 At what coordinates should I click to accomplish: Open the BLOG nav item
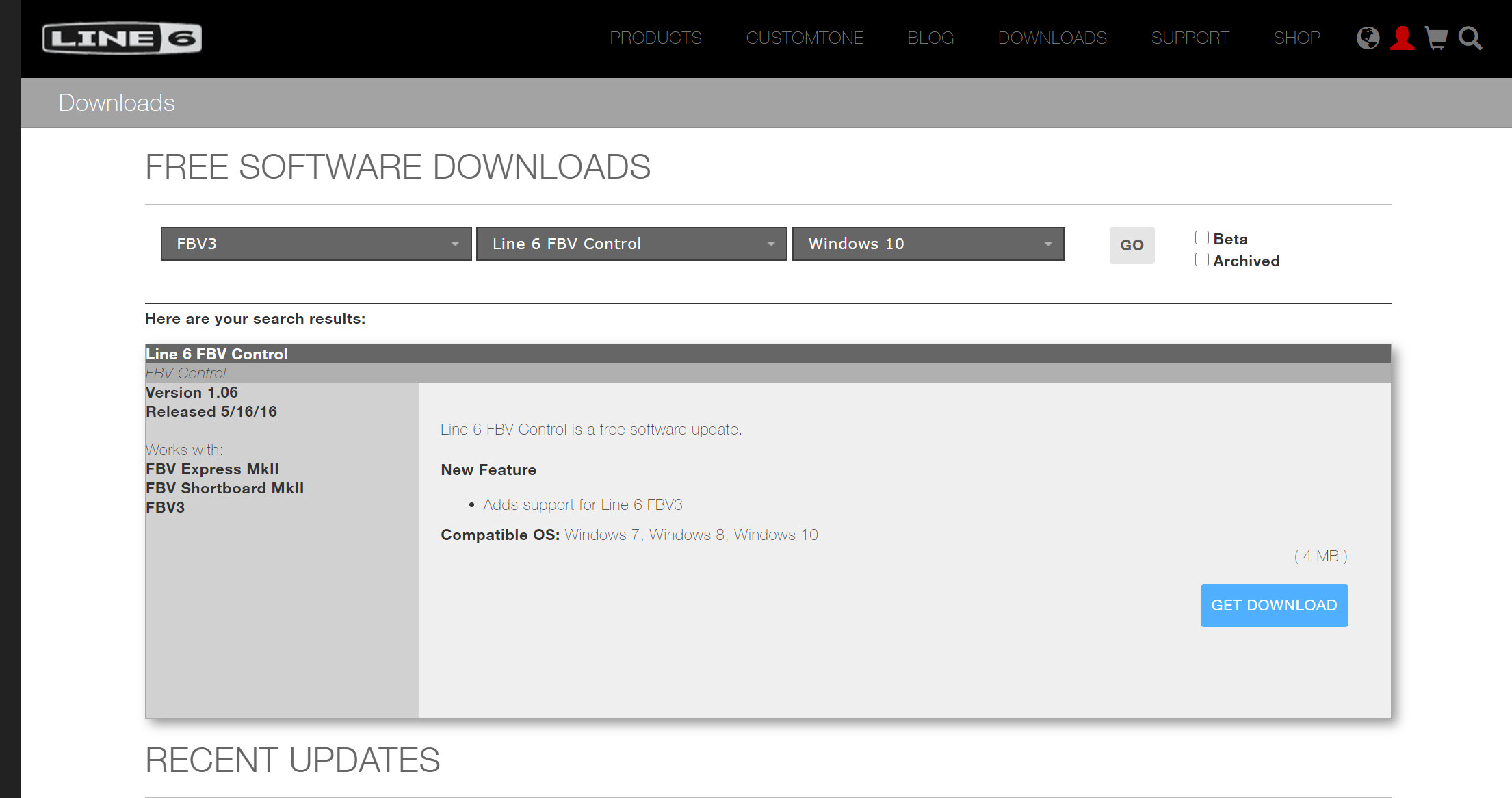pyautogui.click(x=930, y=38)
